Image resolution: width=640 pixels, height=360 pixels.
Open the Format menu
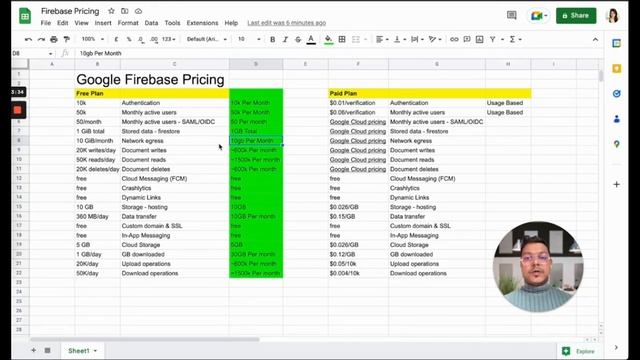128,23
